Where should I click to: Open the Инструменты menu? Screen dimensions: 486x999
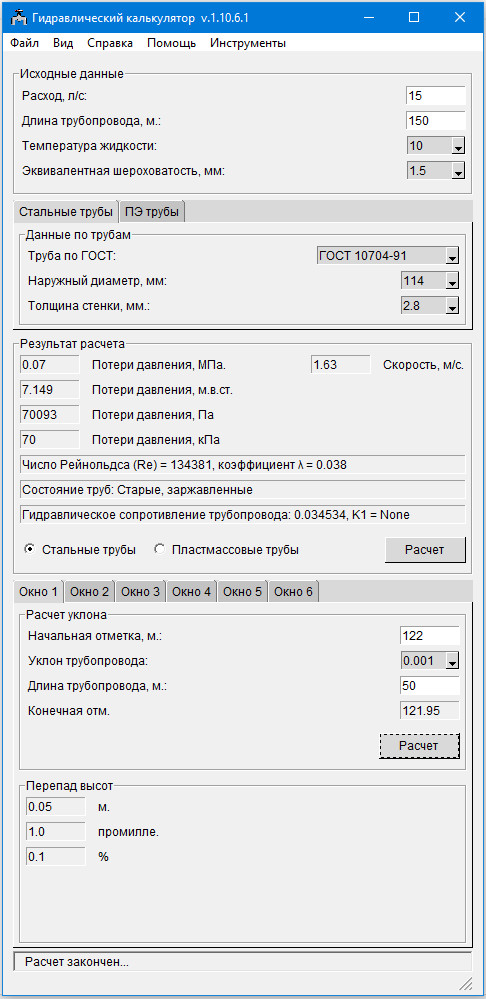click(248, 43)
